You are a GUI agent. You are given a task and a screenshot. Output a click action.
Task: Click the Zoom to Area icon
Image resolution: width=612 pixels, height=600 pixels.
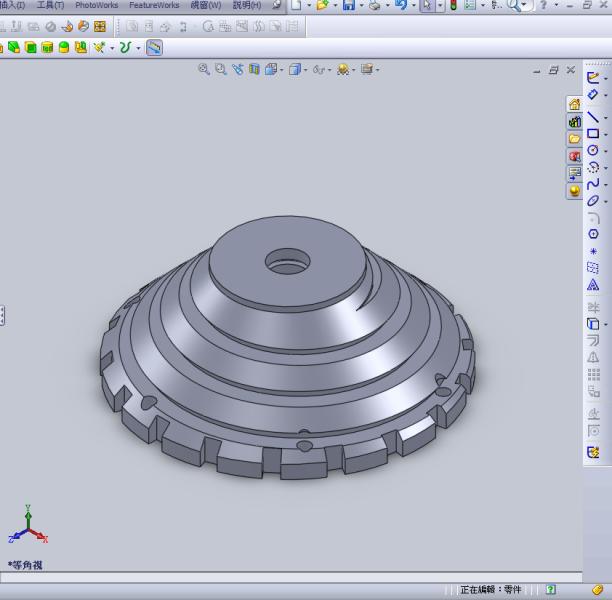[x=221, y=69]
